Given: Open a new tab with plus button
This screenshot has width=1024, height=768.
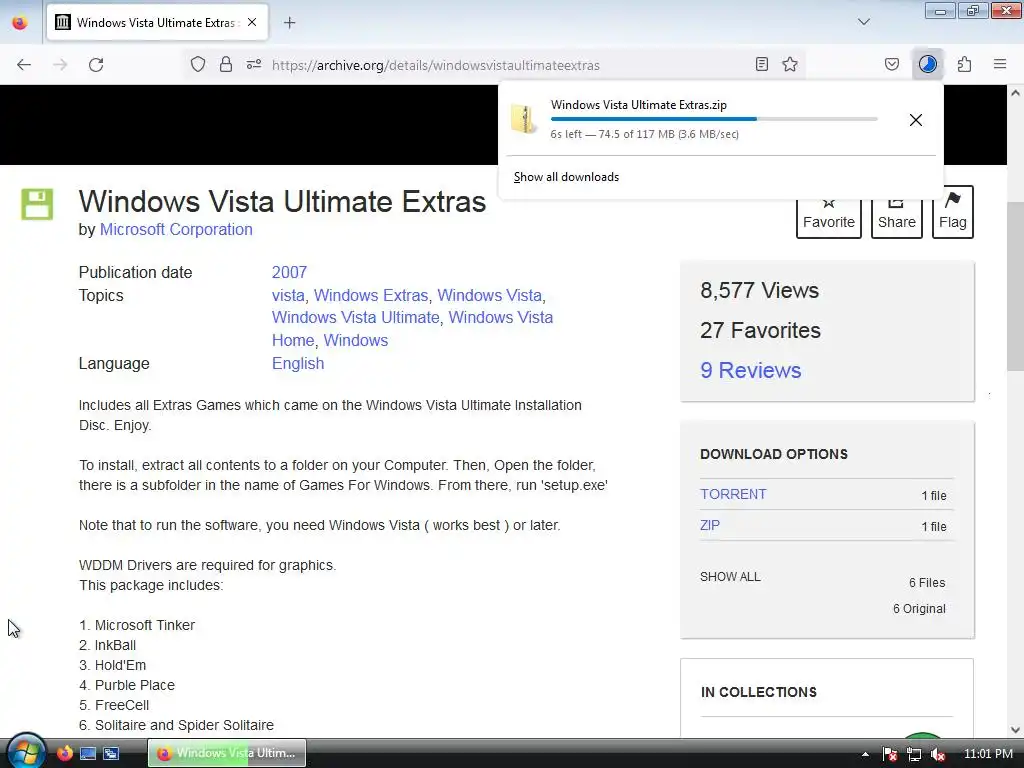Looking at the screenshot, I should 290,23.
